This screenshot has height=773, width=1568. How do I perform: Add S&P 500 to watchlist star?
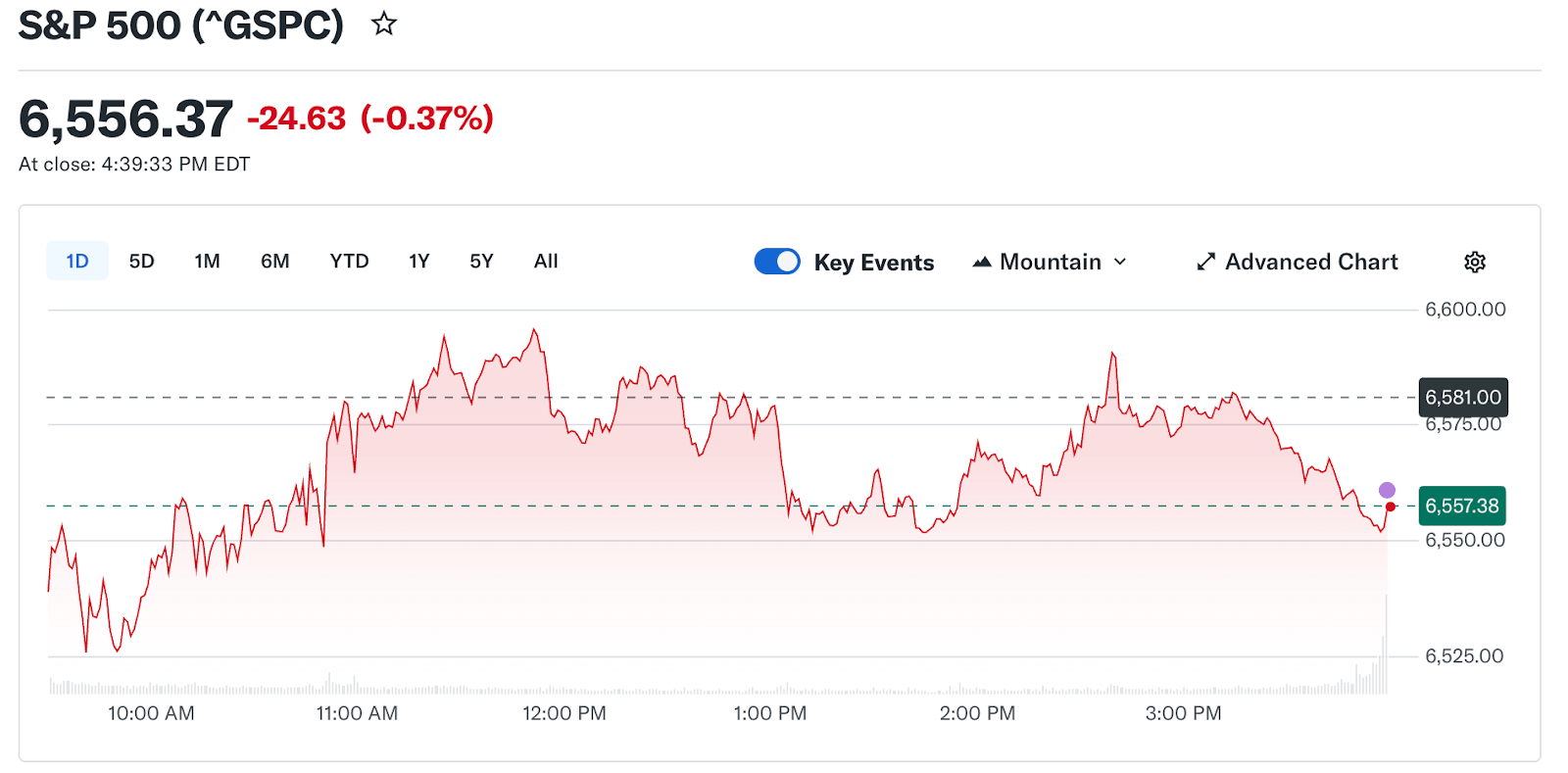coord(384,24)
